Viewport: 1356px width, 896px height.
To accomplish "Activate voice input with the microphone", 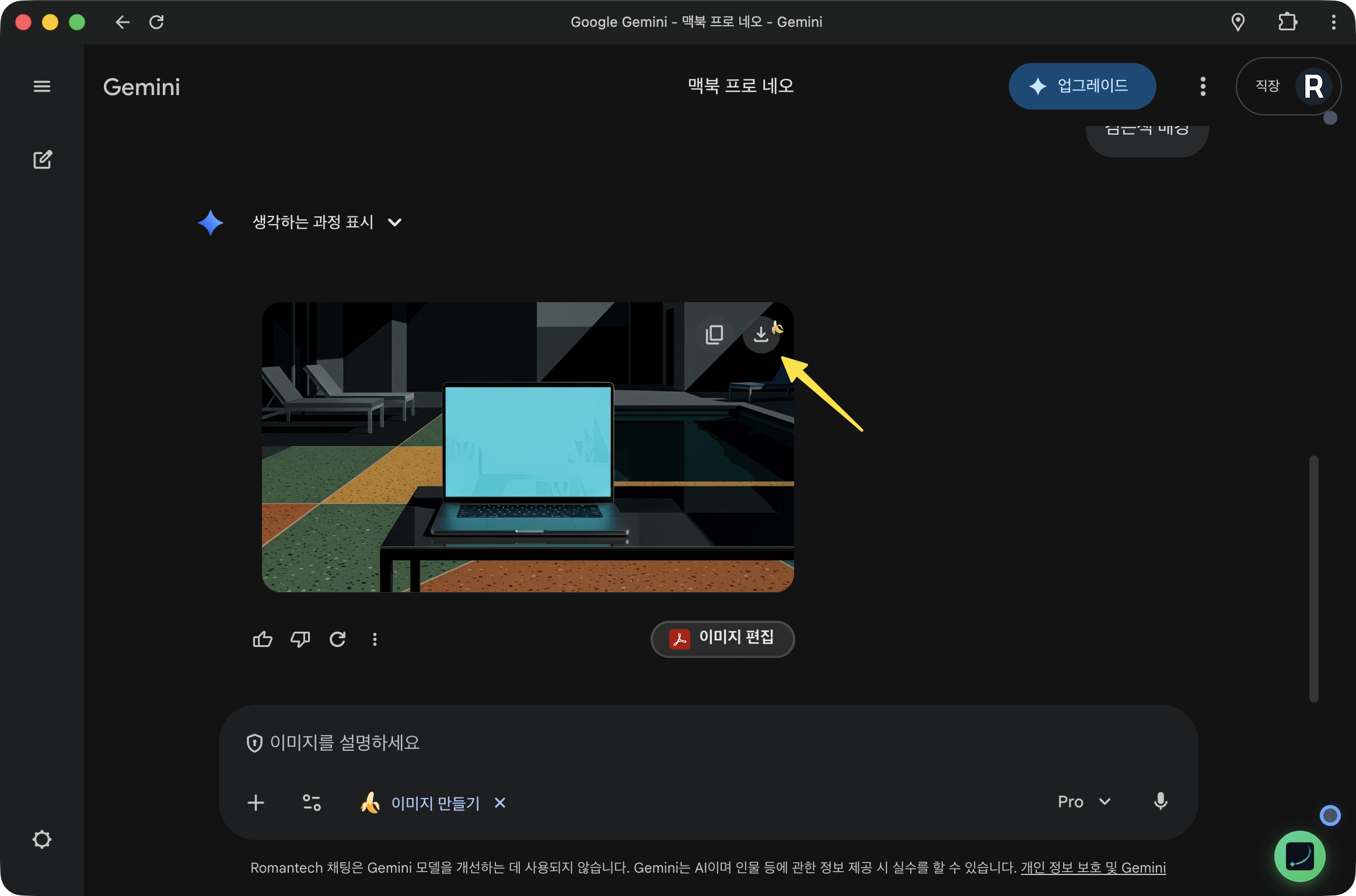I will pyautogui.click(x=1161, y=801).
